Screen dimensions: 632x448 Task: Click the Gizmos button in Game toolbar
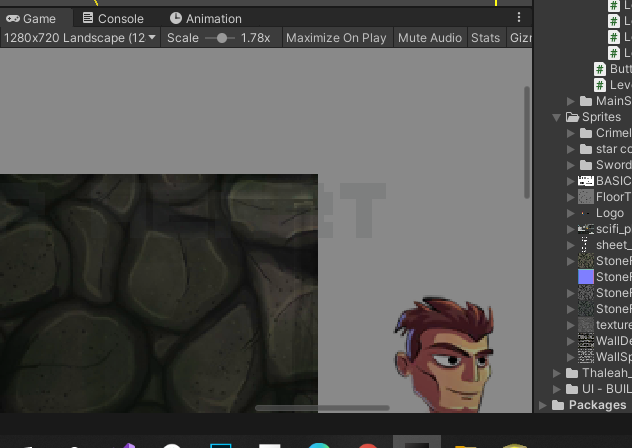[x=520, y=38]
